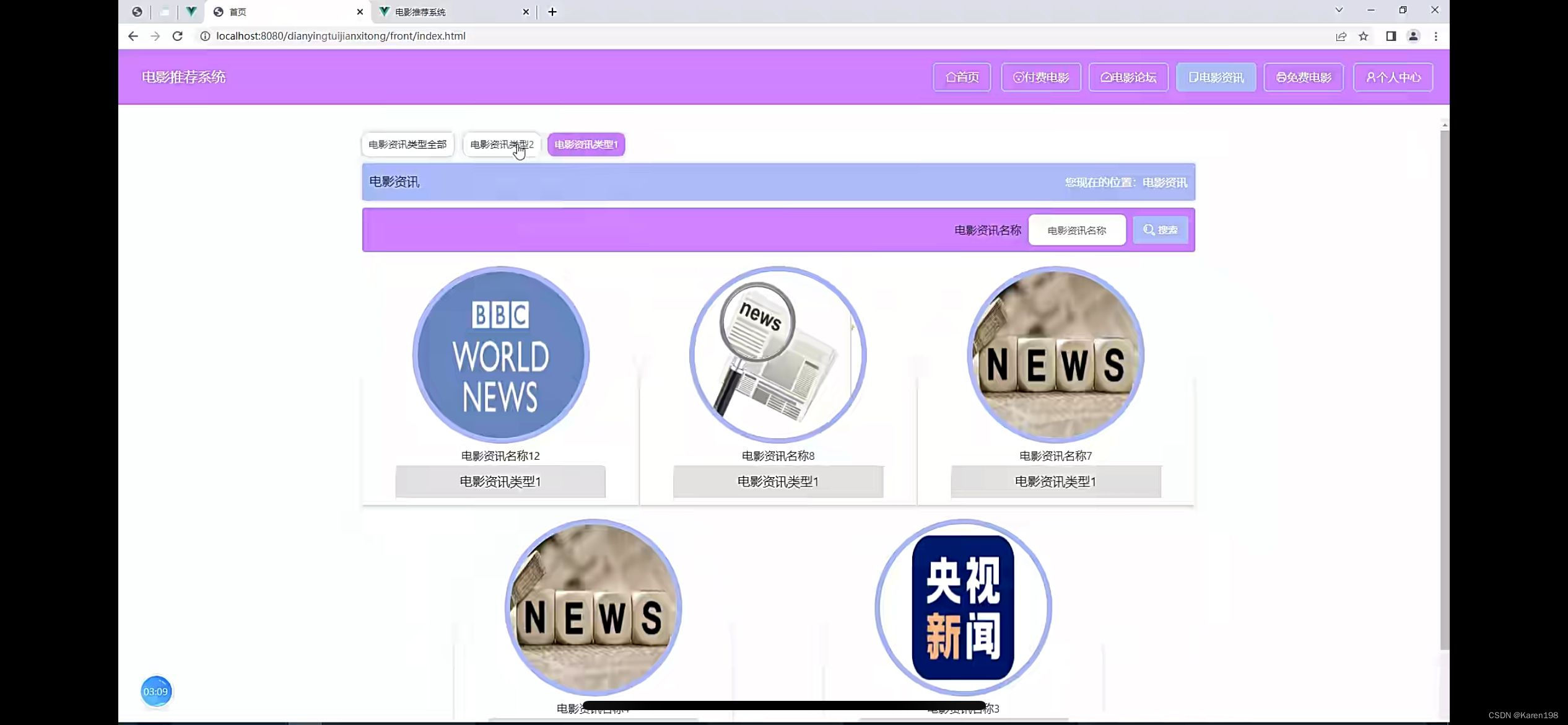1568x725 pixels.
Task: Click the address bar URL
Action: pos(341,36)
